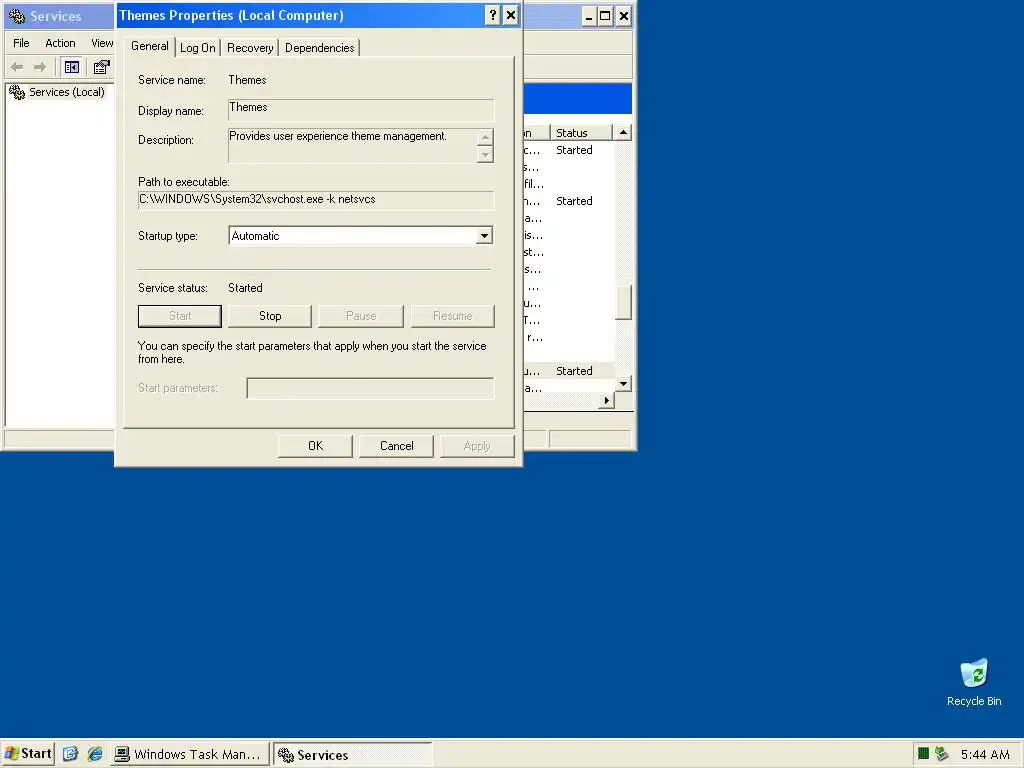Image resolution: width=1024 pixels, height=768 pixels.
Task: Toggle the Show/Hide Console Tree toolbar icon
Action: point(72,67)
